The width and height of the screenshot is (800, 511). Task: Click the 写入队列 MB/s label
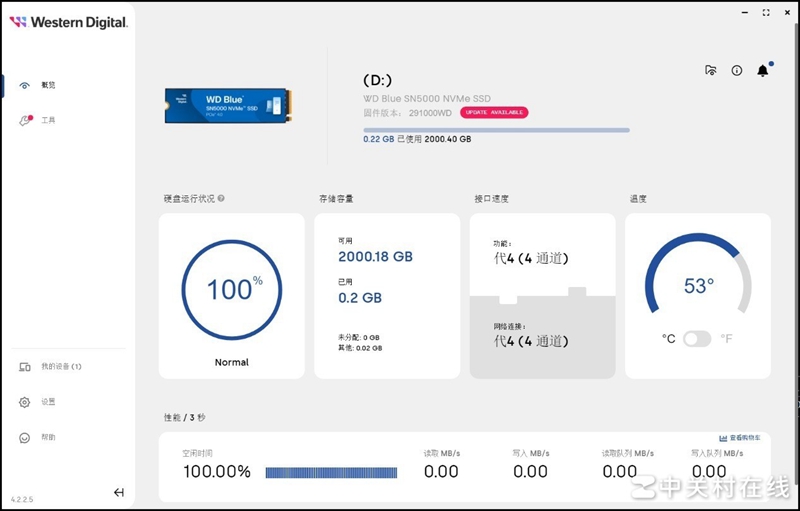click(717, 453)
